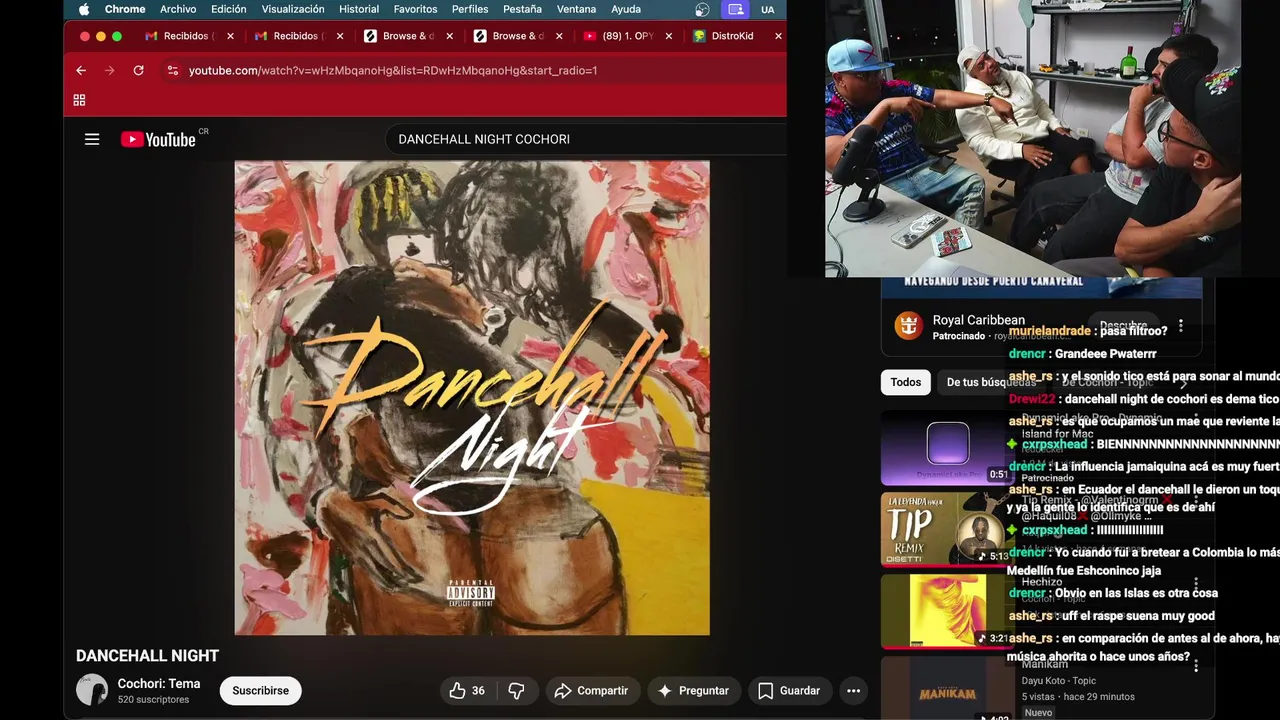Open the Cochori channel avatar
The image size is (1280, 720).
(x=92, y=690)
